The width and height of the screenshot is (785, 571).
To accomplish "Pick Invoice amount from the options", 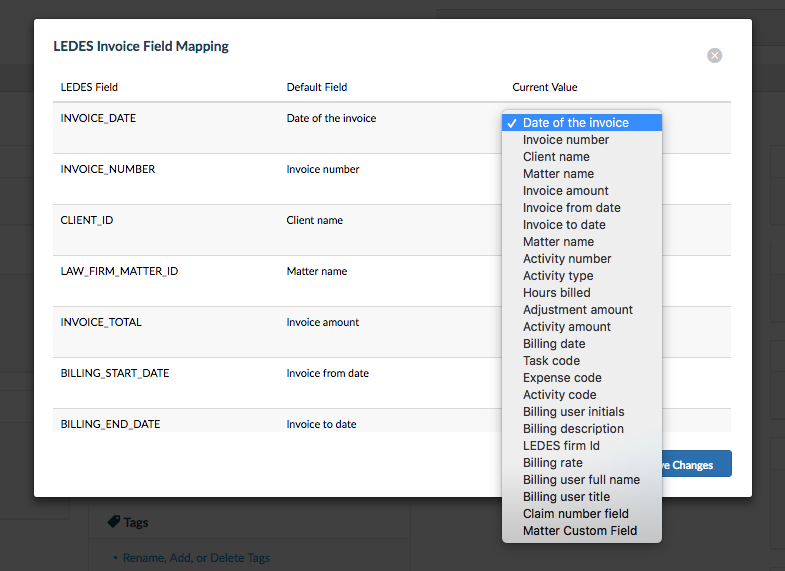I will pyautogui.click(x=565, y=191).
